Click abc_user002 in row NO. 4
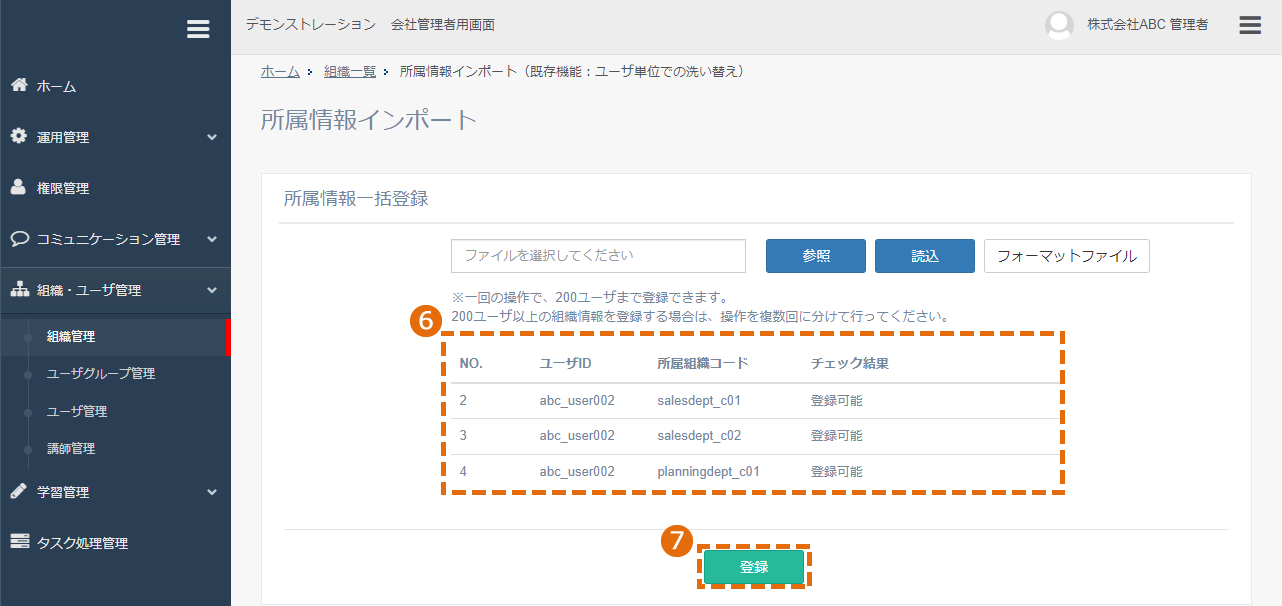The image size is (1282, 606). tap(577, 472)
